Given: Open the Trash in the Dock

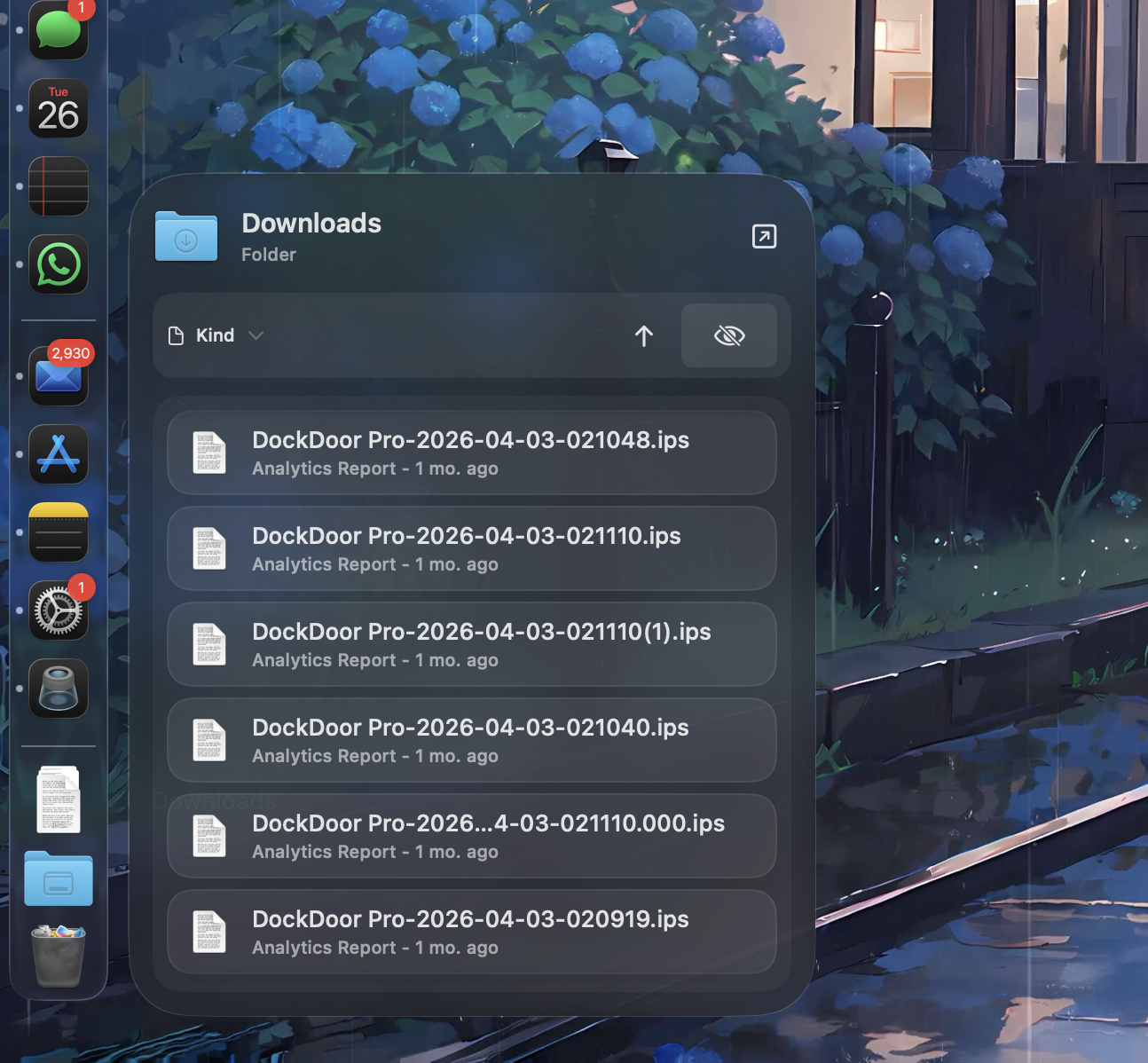Looking at the screenshot, I should pos(59,956).
